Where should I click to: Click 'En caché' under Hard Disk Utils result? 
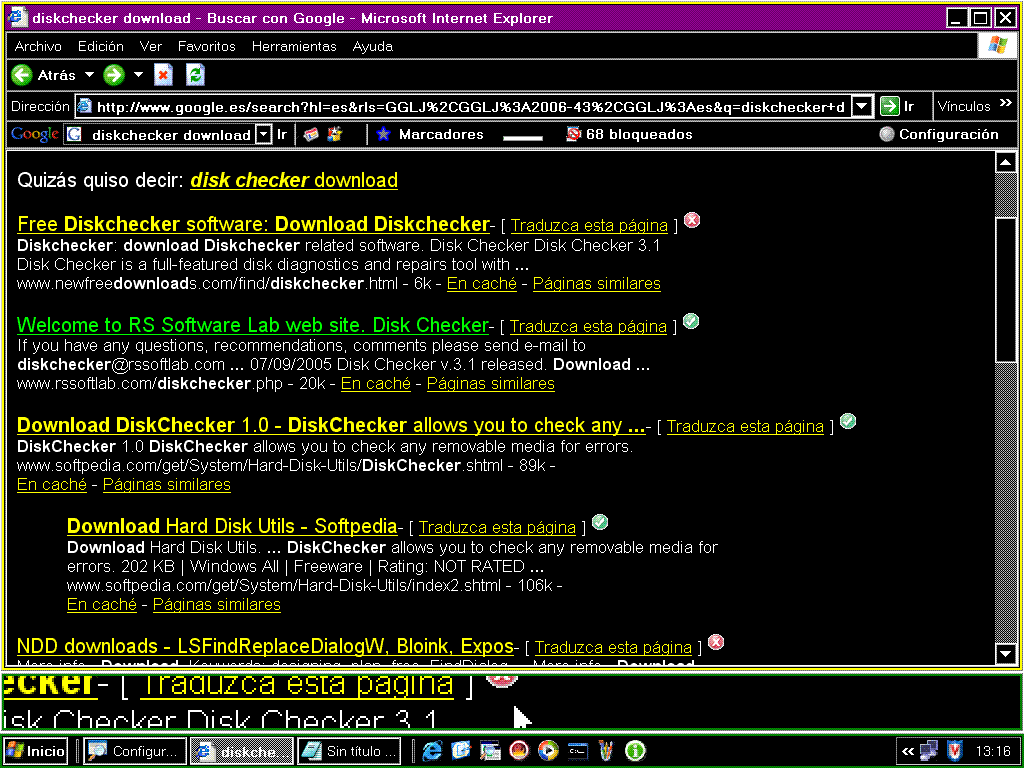click(x=102, y=604)
